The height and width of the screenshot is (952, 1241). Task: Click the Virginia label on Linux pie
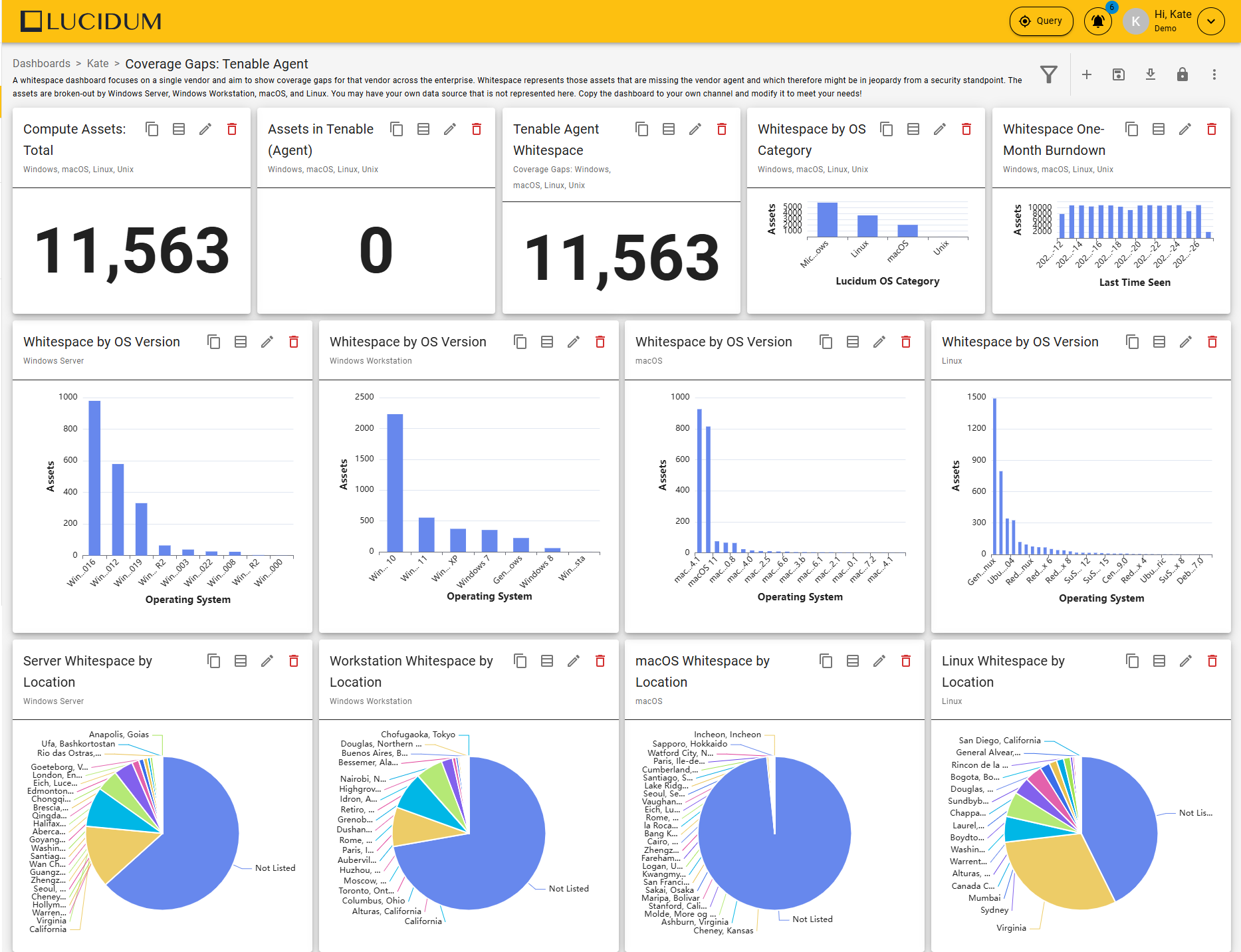tap(1011, 927)
